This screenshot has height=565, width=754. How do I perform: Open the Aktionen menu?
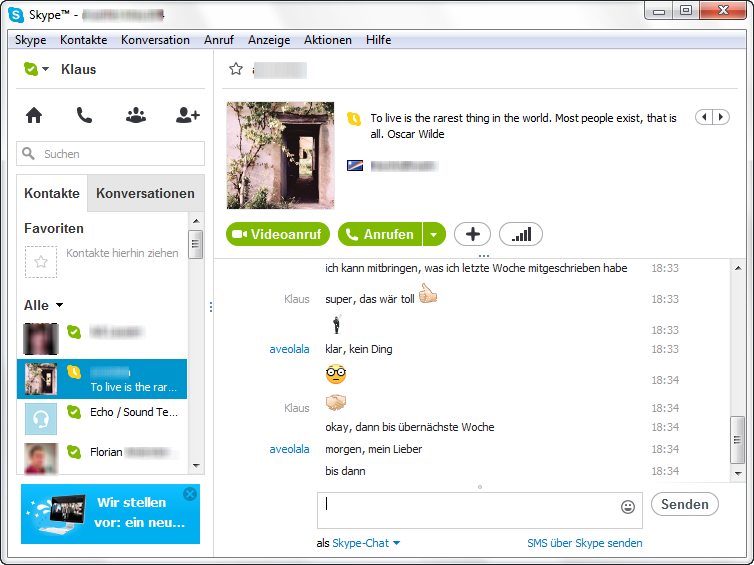pyautogui.click(x=327, y=40)
